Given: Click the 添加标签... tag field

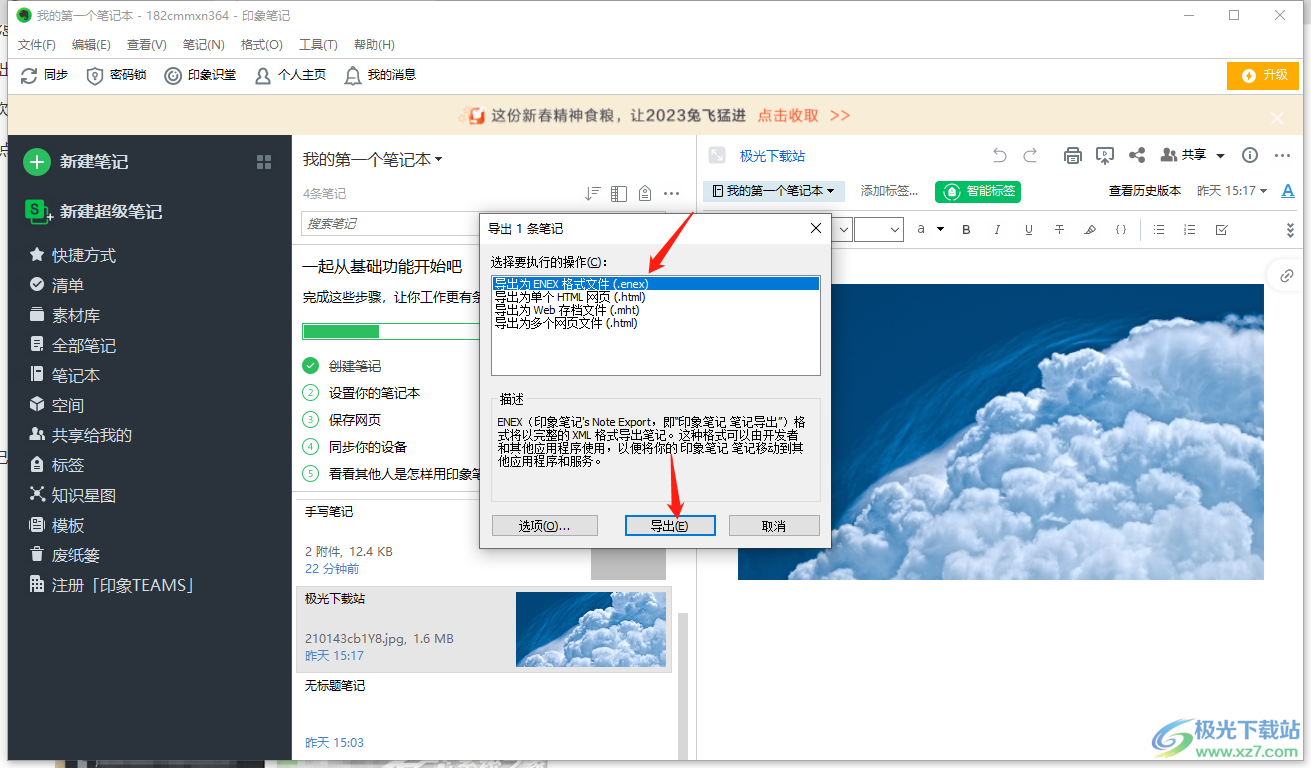Looking at the screenshot, I should pyautogui.click(x=890, y=191).
